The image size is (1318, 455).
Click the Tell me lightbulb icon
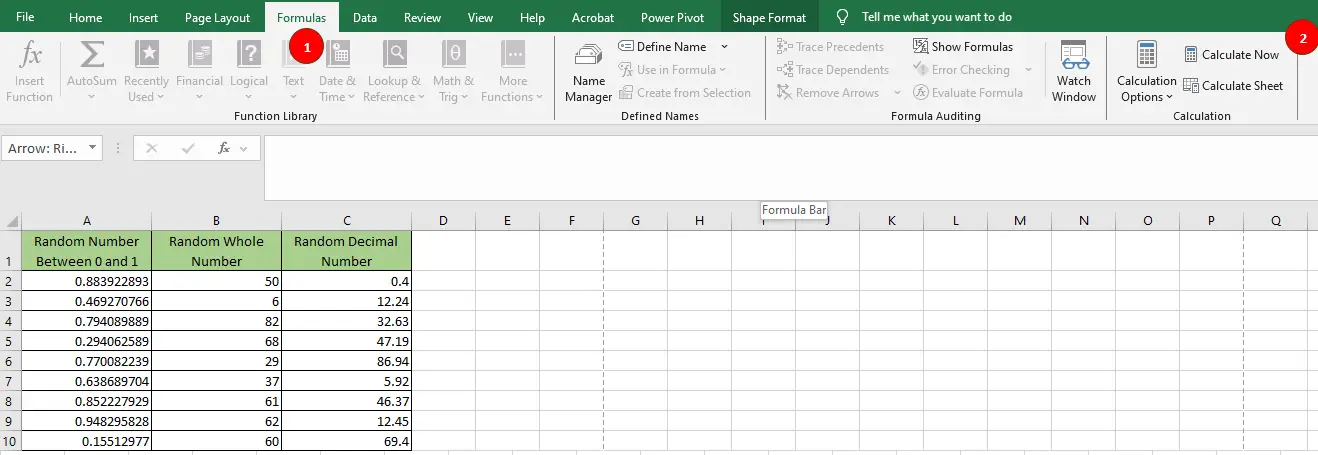pos(843,17)
